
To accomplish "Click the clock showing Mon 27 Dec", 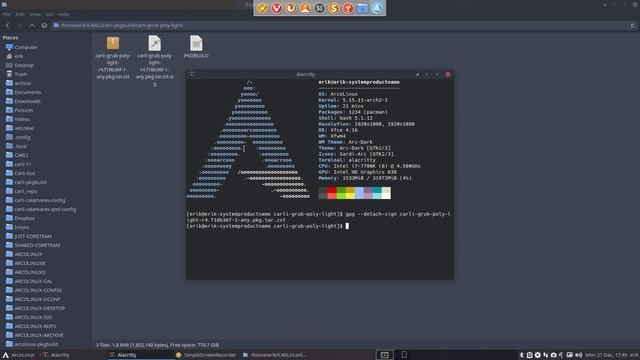I will click(x=606, y=355).
